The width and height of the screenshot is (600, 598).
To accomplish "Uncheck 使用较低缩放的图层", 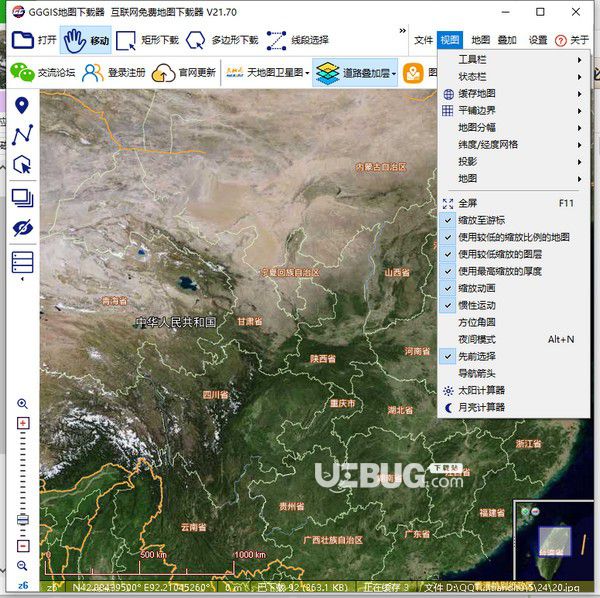I will 513,254.
